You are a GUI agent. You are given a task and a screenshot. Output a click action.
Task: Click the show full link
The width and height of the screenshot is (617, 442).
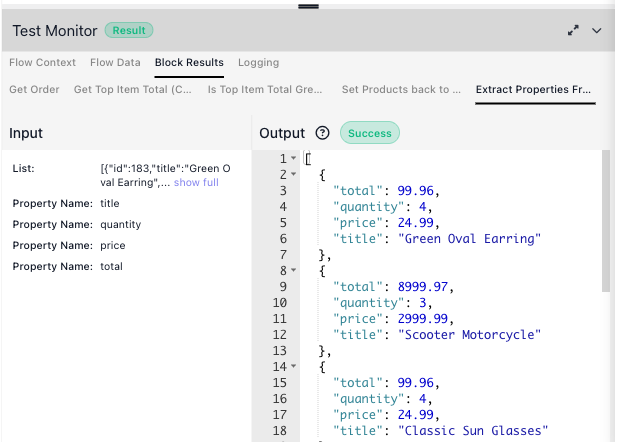(x=196, y=183)
